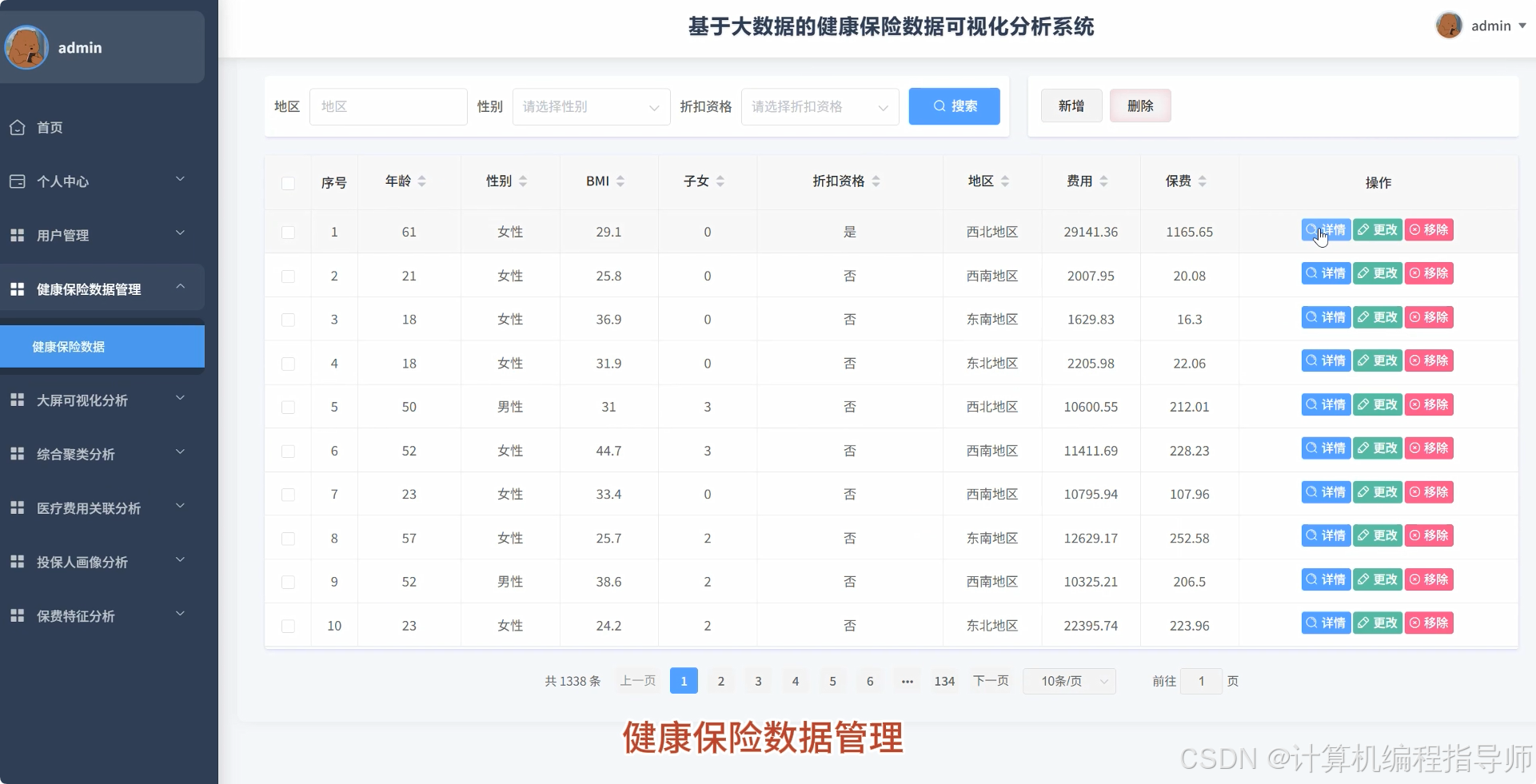
Task: Go to page 3 in pagination
Action: (x=757, y=681)
